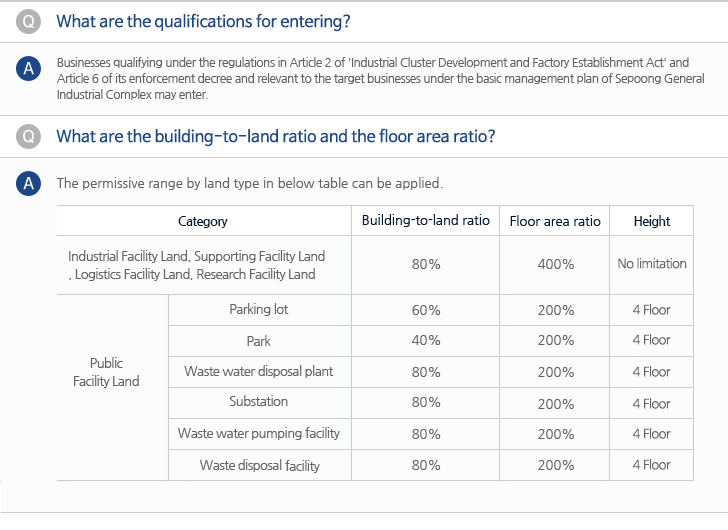Click the Waste water disposal plant cell

(259, 372)
